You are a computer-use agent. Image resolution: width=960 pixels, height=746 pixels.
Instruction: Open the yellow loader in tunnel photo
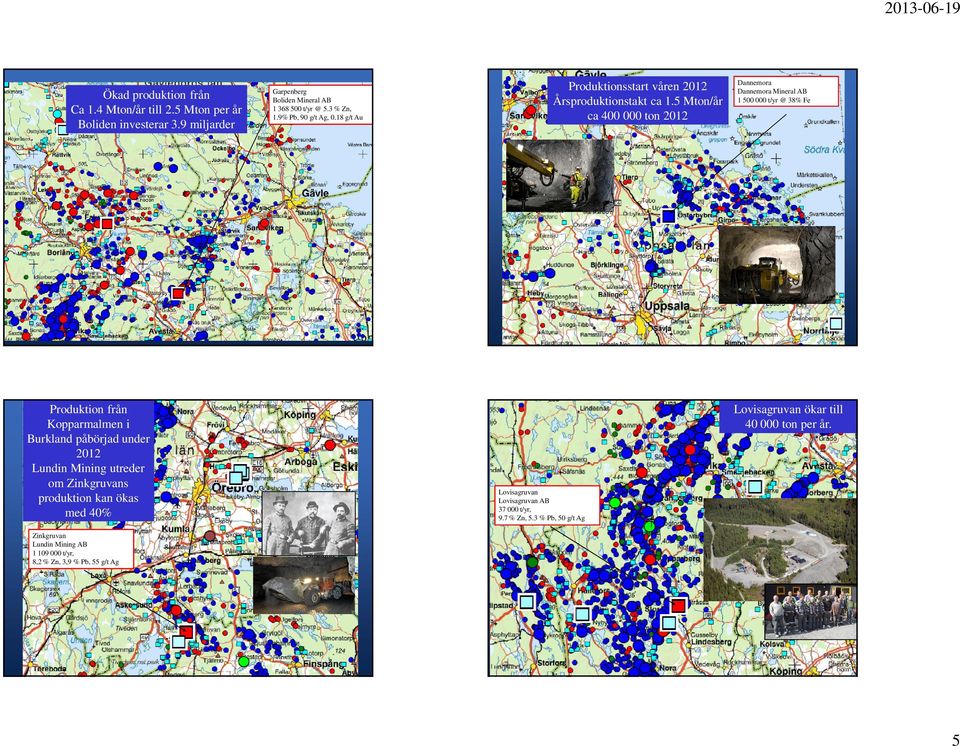pyautogui.click(x=777, y=265)
